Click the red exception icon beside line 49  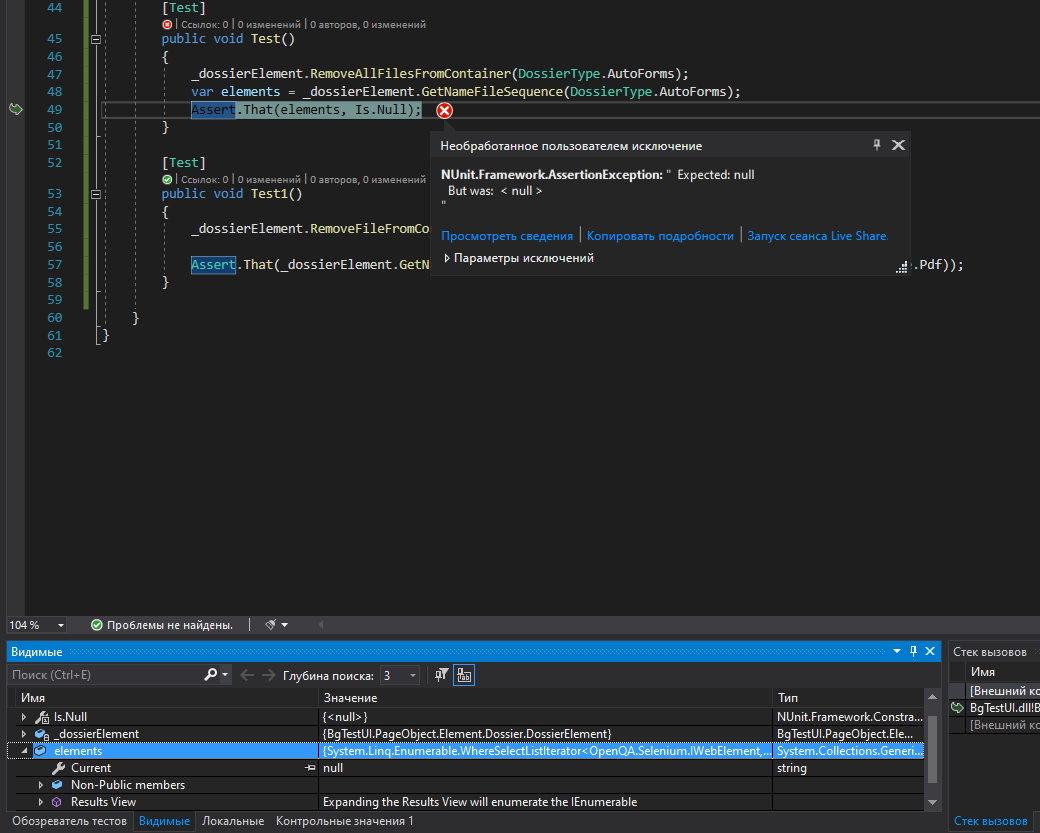pyautogui.click(x=444, y=110)
